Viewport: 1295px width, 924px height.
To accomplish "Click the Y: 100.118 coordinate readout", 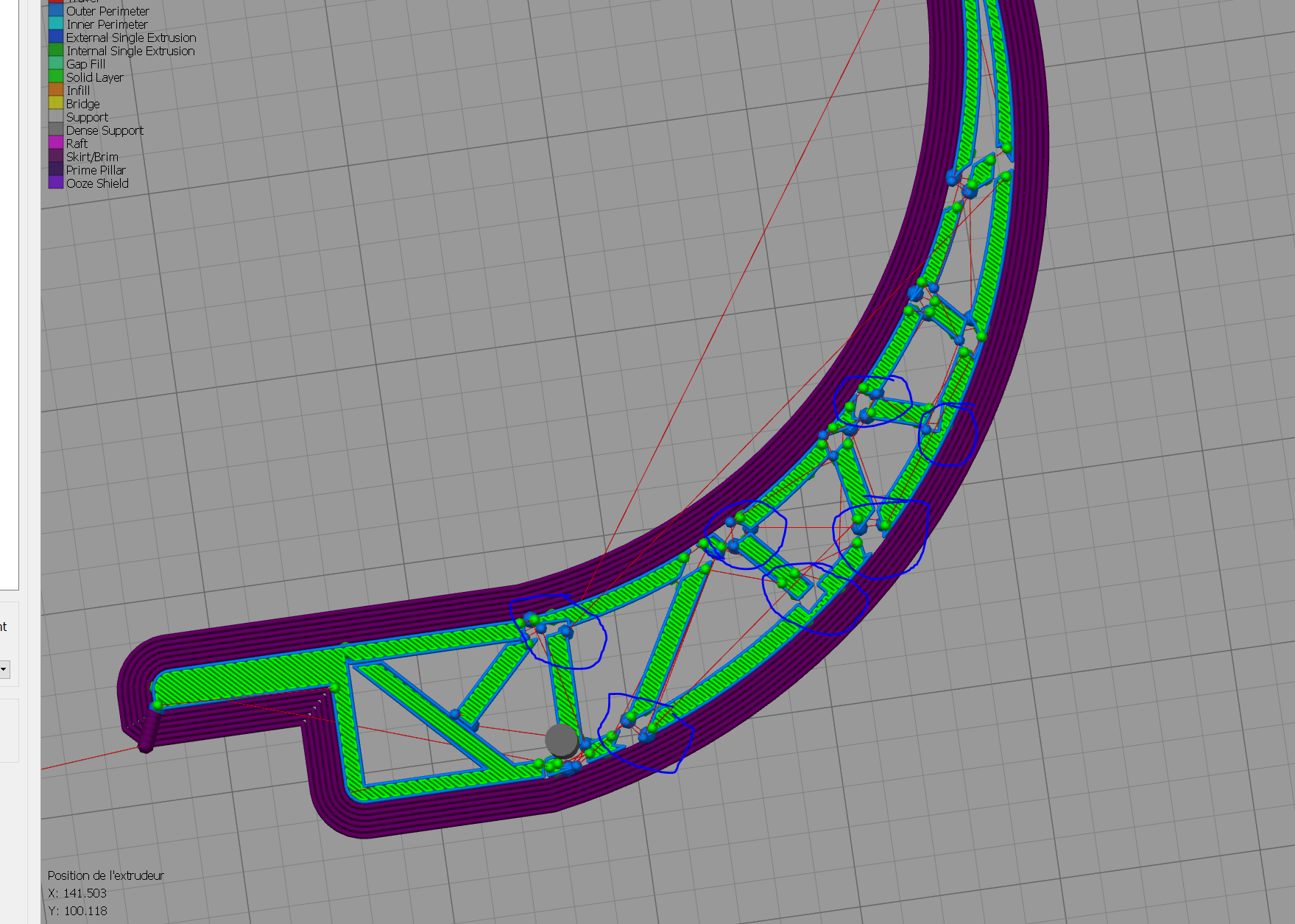I will point(77,911).
